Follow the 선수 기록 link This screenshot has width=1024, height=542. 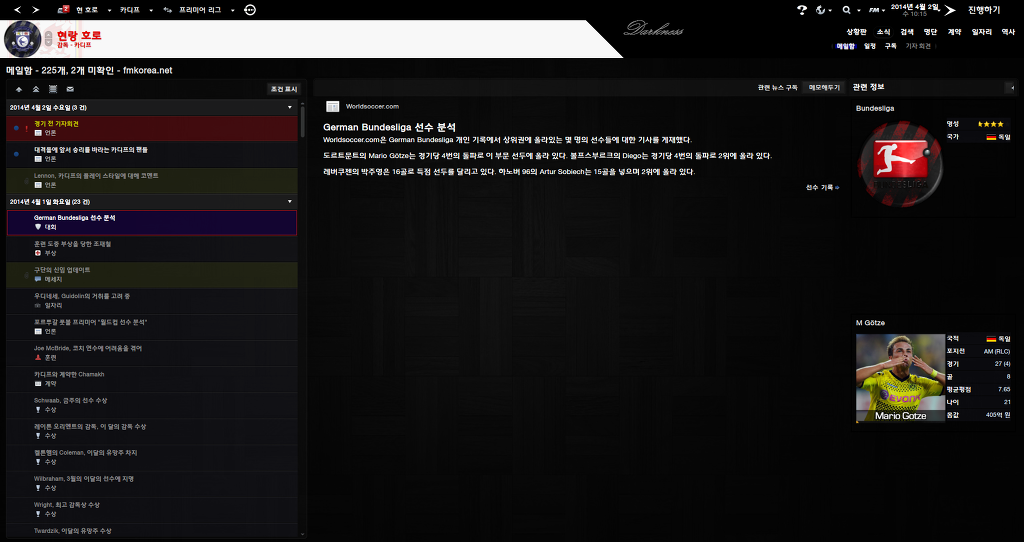pos(822,187)
